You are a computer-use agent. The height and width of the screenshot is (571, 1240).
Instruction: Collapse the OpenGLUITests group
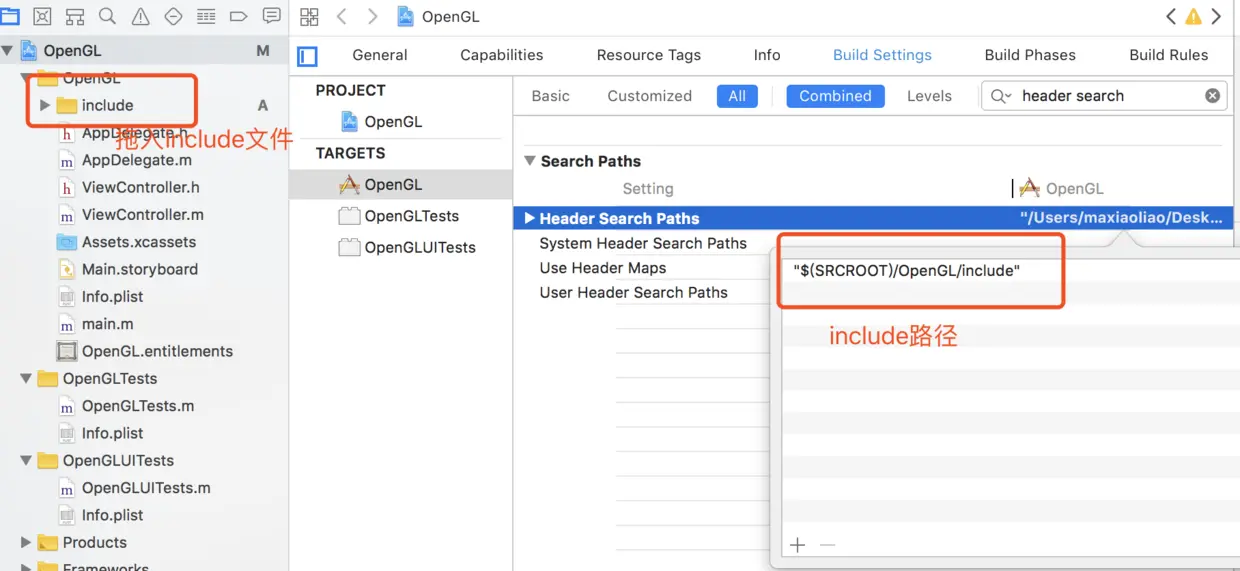tap(26, 460)
